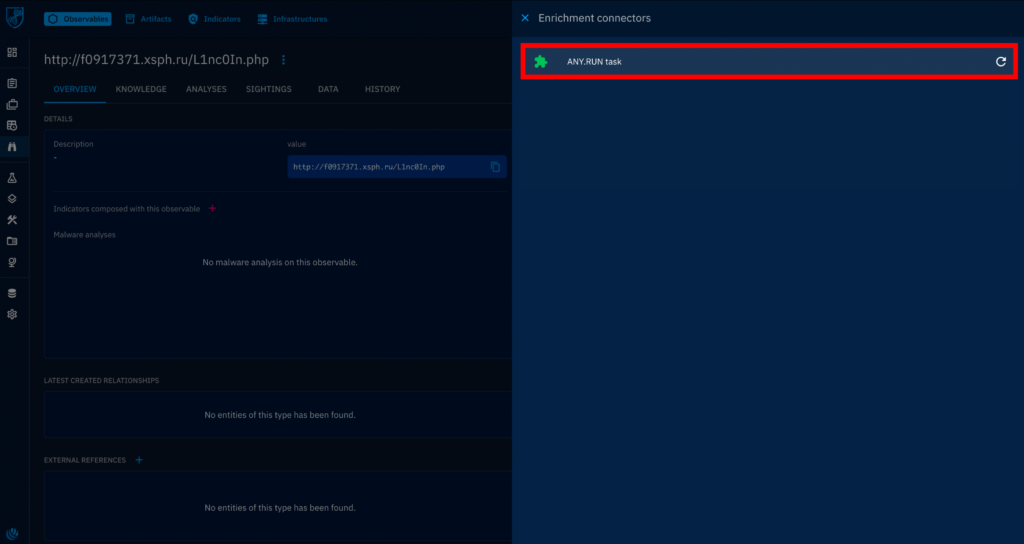View the History tab

[382, 89]
